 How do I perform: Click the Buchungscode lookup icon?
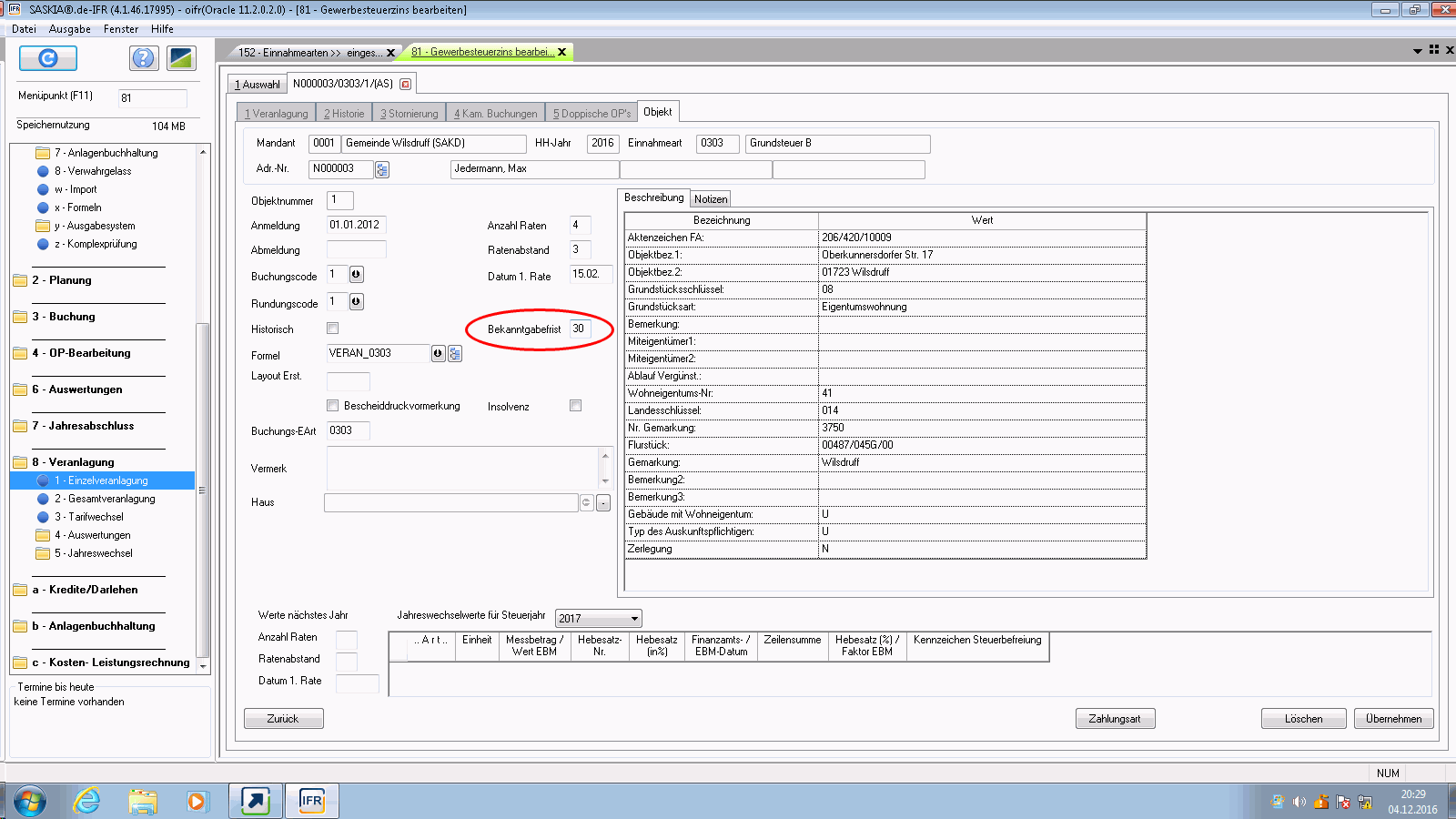point(356,275)
